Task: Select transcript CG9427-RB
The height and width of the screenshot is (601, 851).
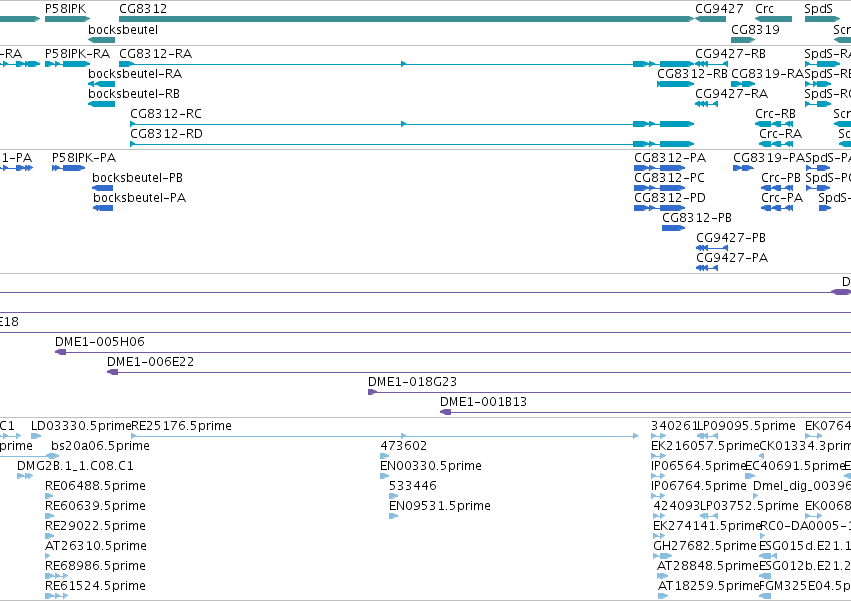Action: coord(712,64)
